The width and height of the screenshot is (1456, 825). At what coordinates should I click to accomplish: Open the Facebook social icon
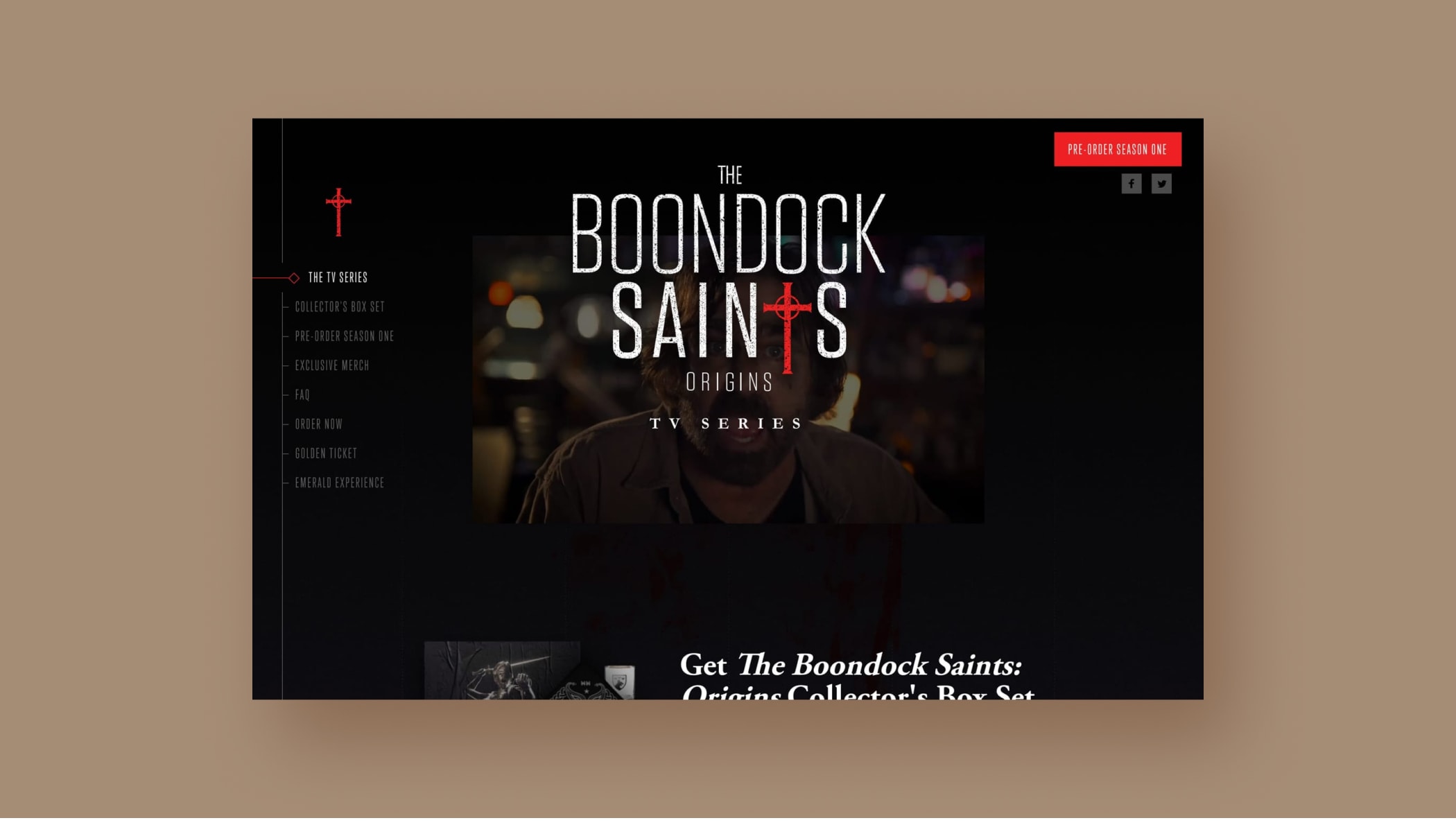[1132, 184]
